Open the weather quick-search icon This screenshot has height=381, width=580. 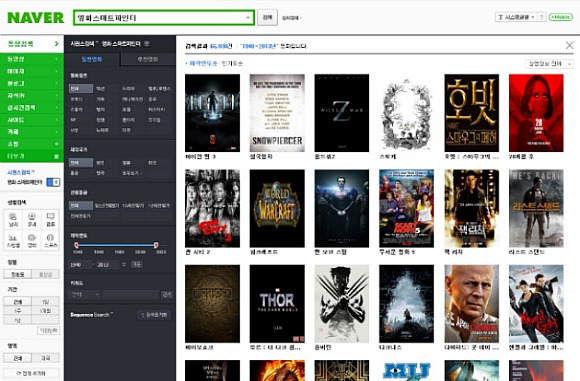[13, 219]
